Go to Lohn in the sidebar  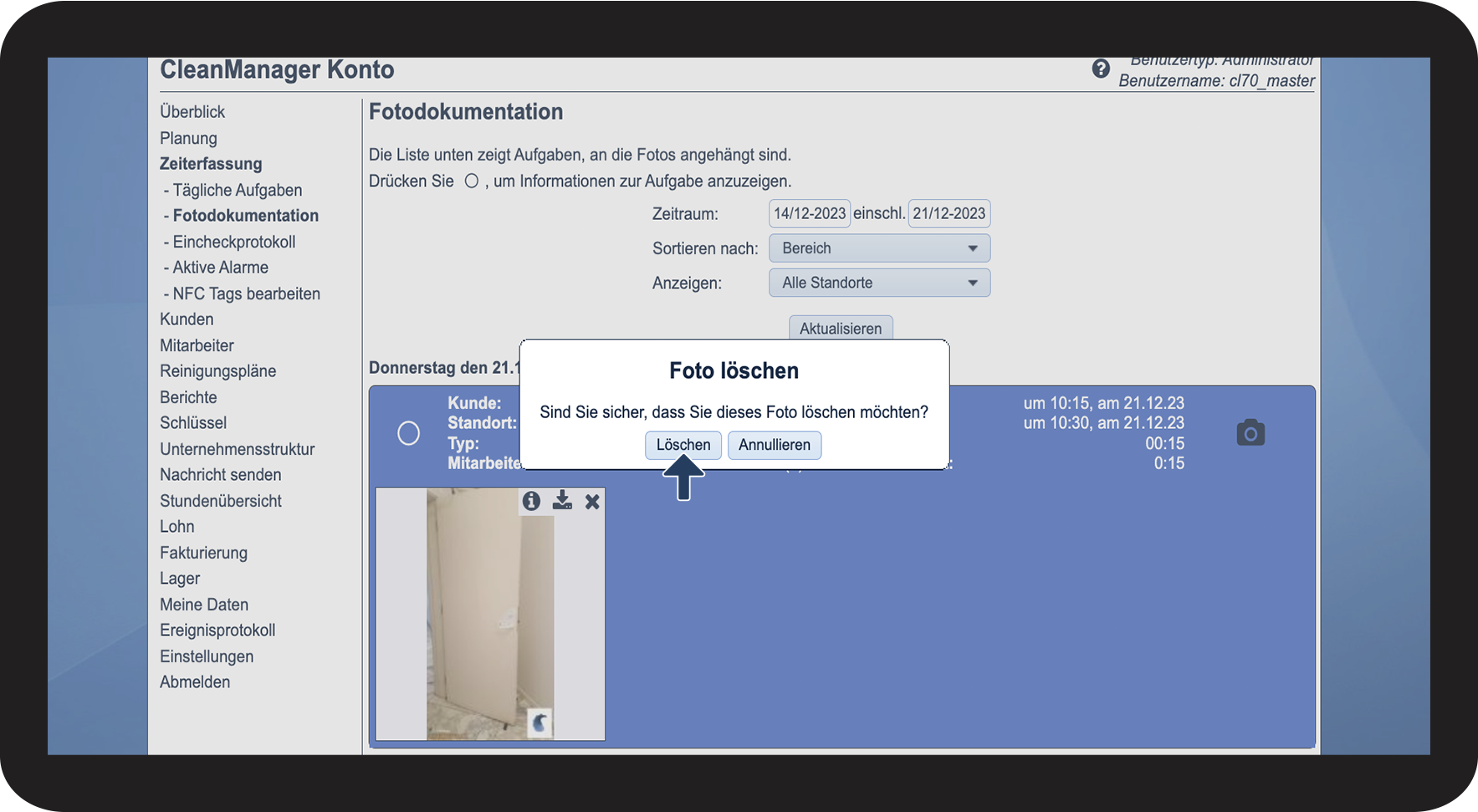tap(177, 527)
